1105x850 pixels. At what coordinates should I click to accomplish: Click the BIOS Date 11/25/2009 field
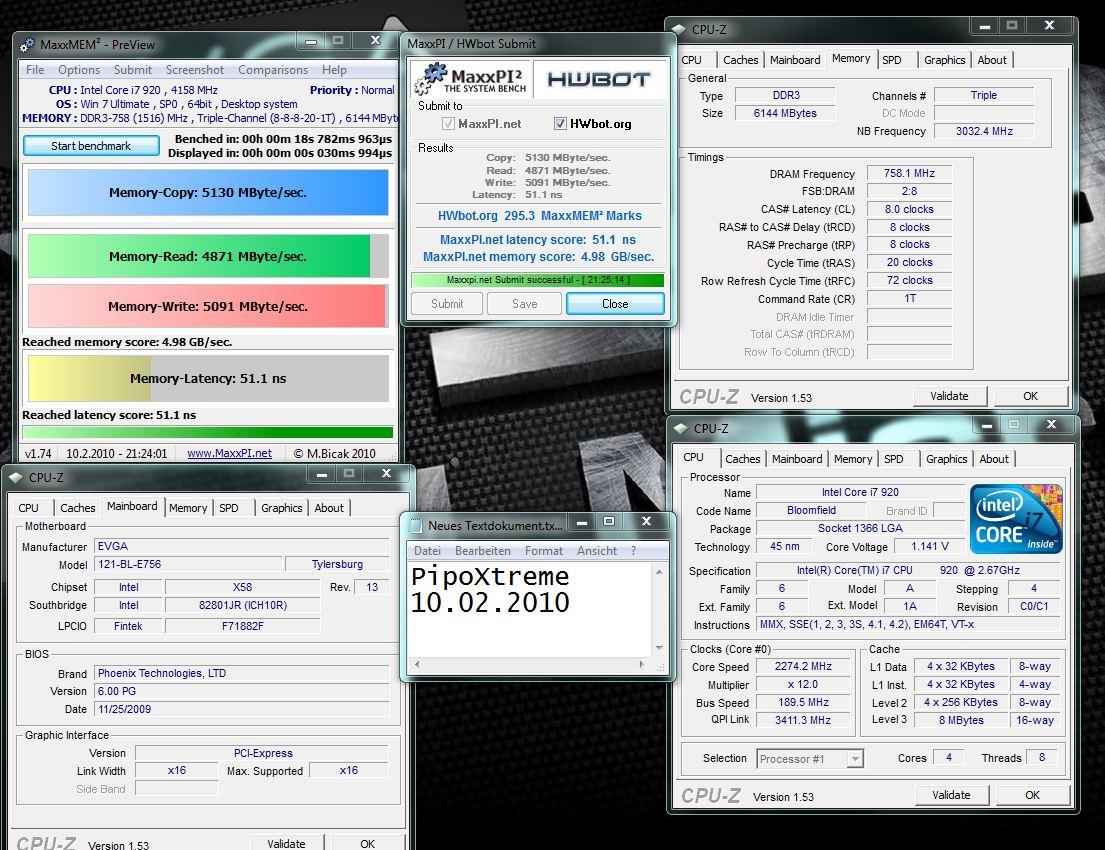[x=241, y=710]
